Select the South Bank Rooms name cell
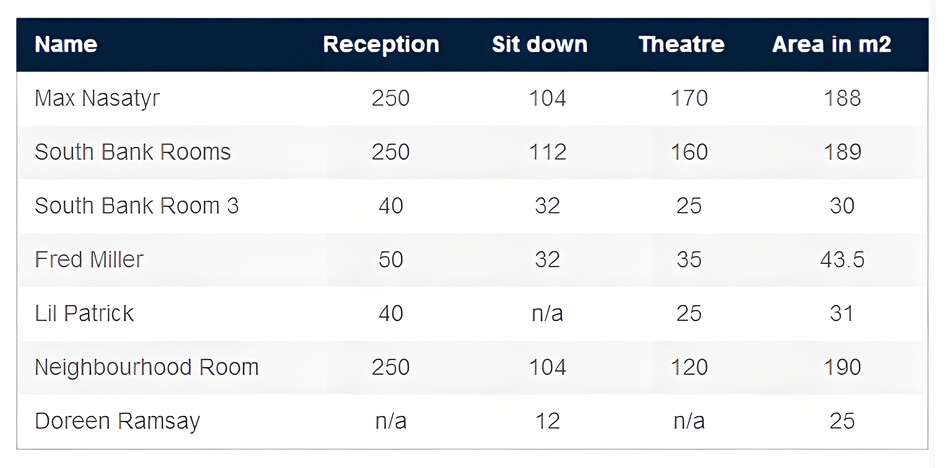This screenshot has width=950, height=468. [x=133, y=152]
